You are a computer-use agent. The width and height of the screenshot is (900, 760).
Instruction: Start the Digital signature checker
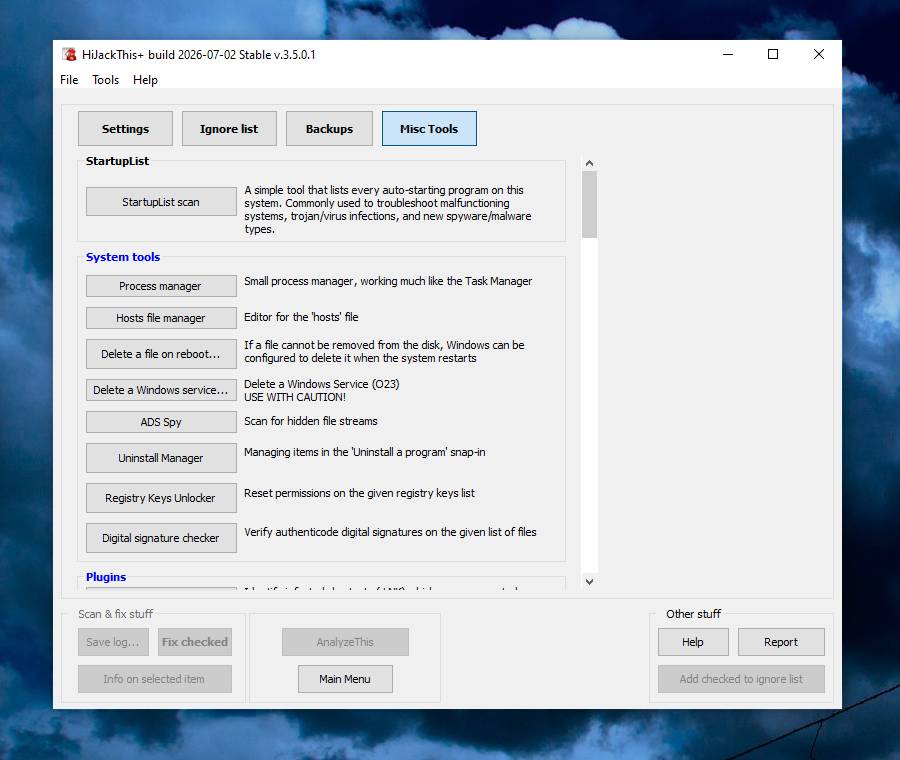[161, 538]
